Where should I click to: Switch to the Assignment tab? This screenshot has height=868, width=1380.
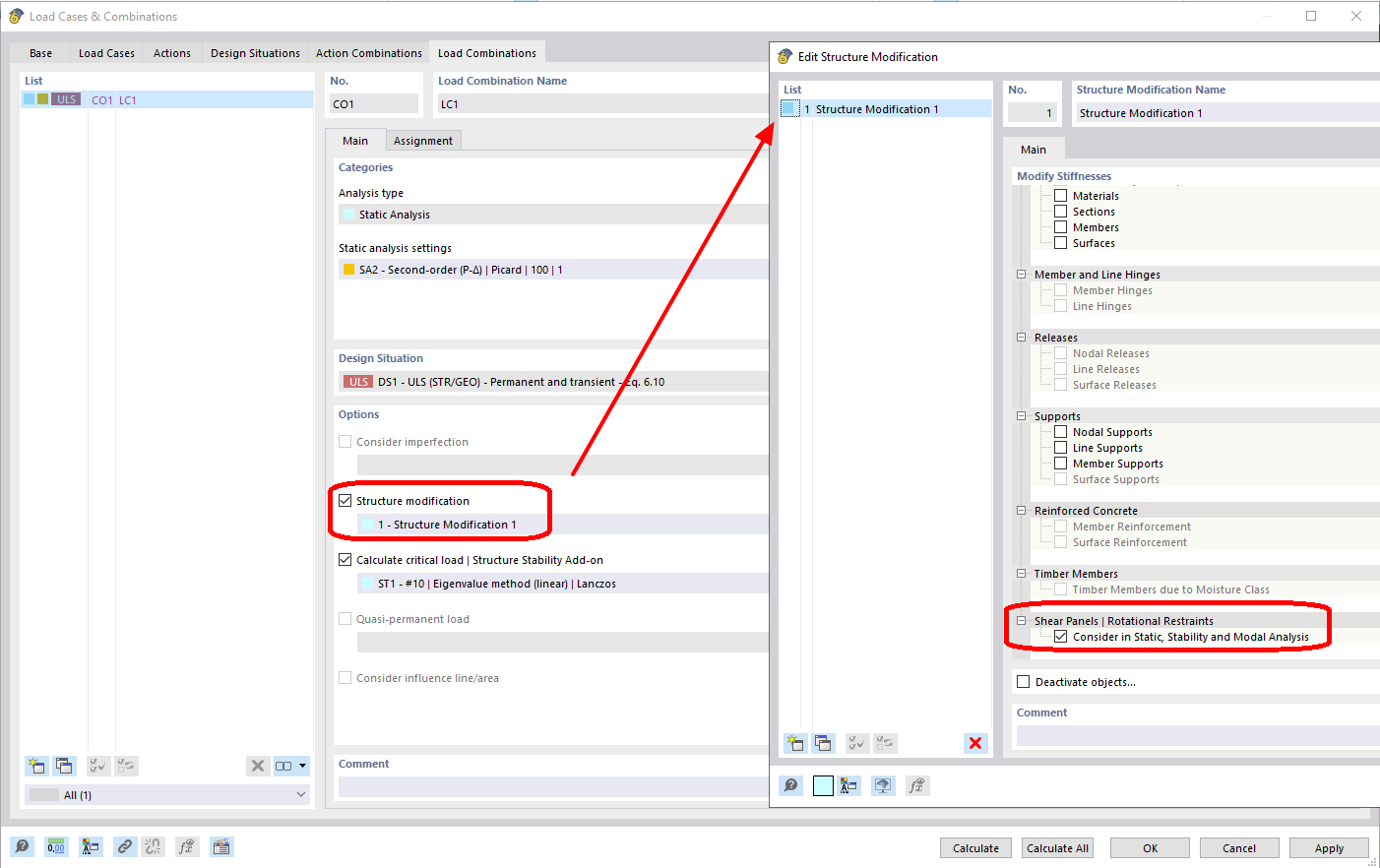423,140
